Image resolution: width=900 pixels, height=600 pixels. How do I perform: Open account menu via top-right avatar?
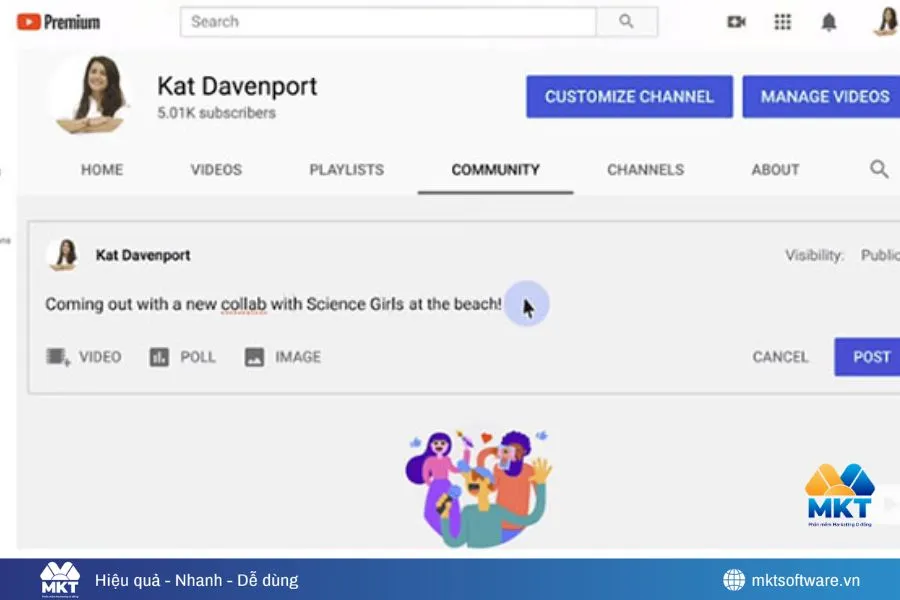click(x=886, y=21)
